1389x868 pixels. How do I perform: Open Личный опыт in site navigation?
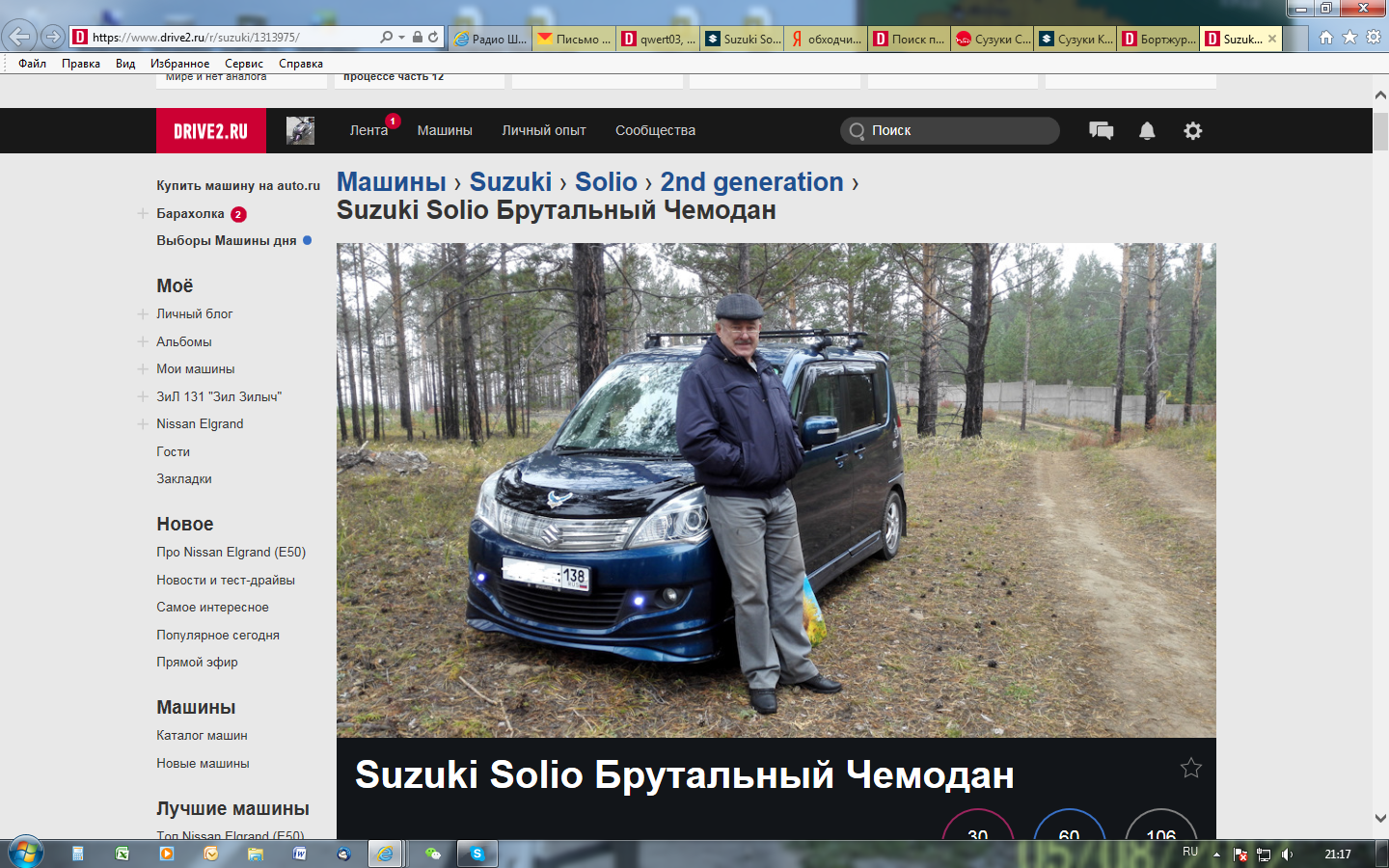pyautogui.click(x=544, y=130)
